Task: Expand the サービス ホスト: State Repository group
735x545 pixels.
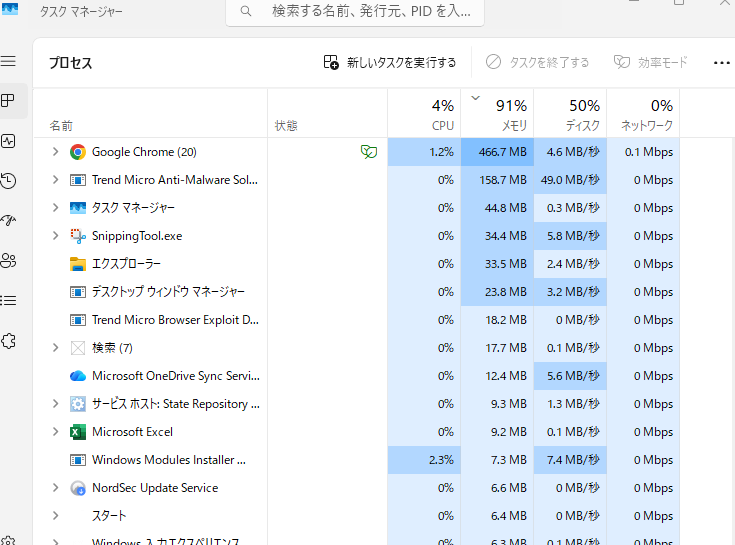Action: [x=55, y=404]
